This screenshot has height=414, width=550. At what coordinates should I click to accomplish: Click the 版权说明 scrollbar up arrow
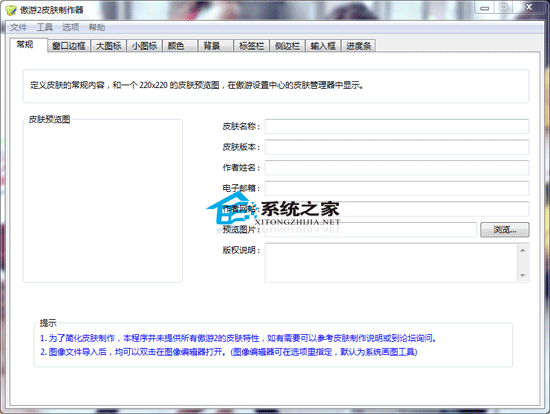523,250
